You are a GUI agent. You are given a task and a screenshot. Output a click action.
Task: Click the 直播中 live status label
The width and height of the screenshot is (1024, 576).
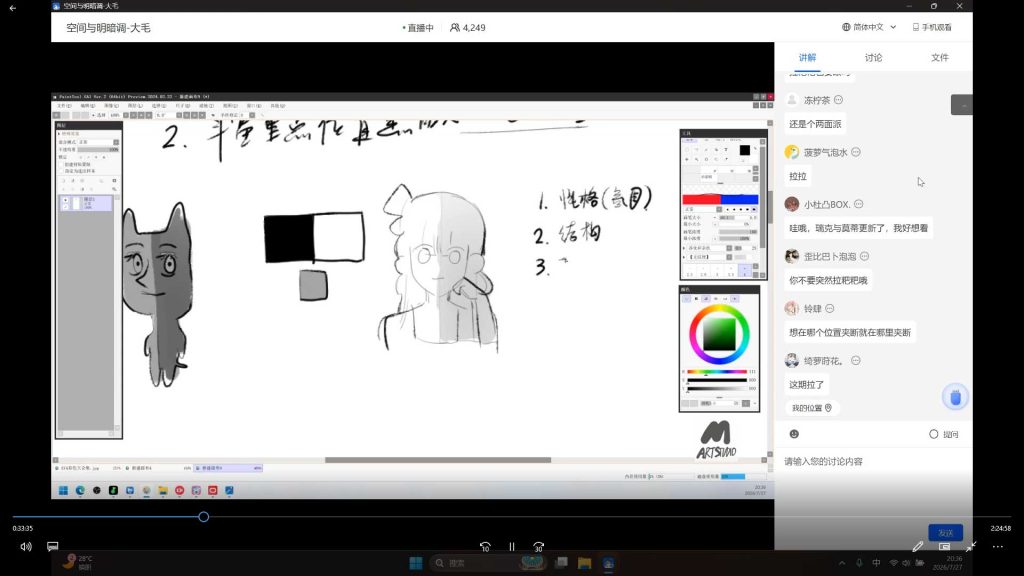click(418, 27)
